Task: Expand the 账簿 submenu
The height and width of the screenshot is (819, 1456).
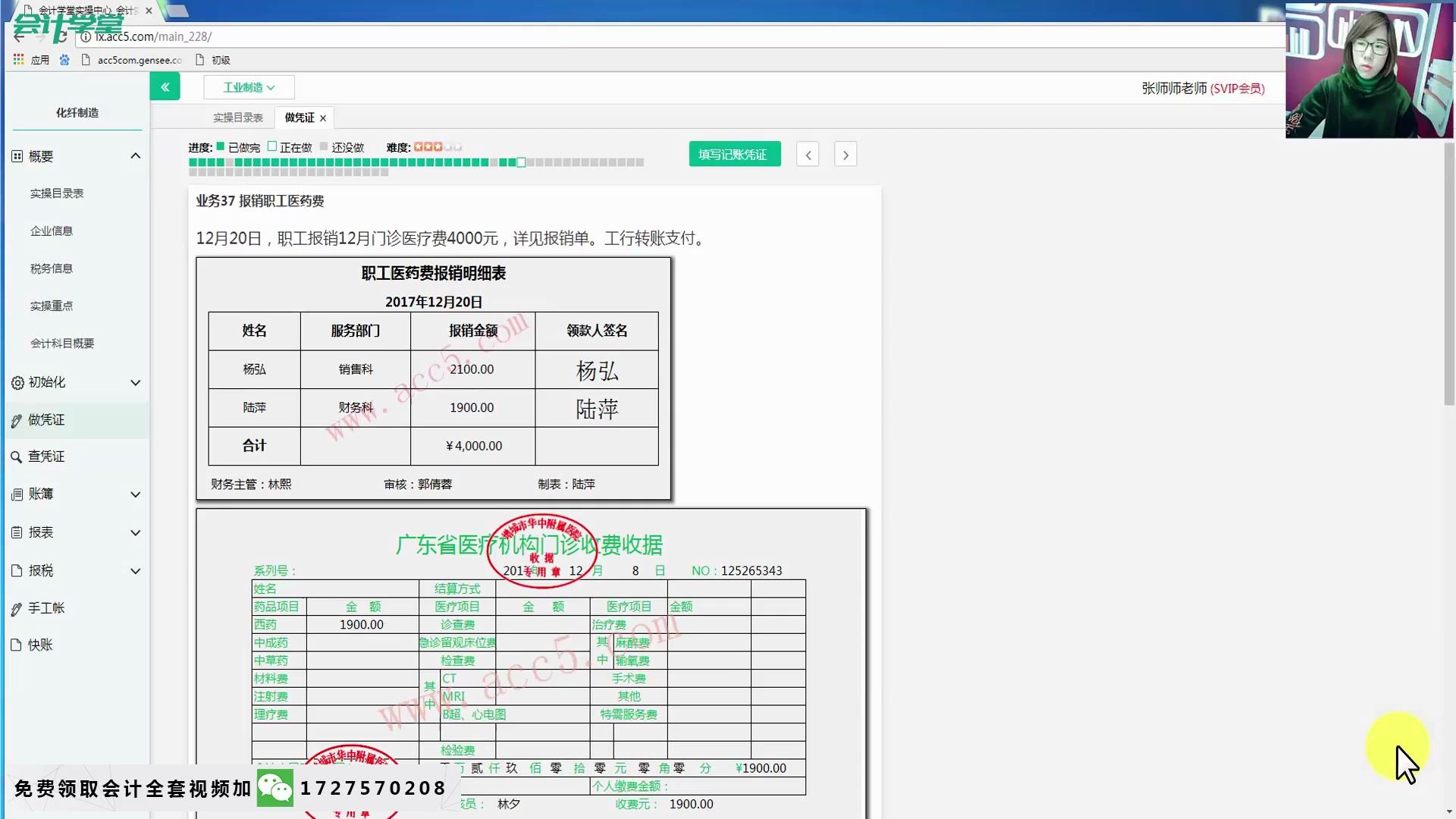Action: tap(136, 494)
